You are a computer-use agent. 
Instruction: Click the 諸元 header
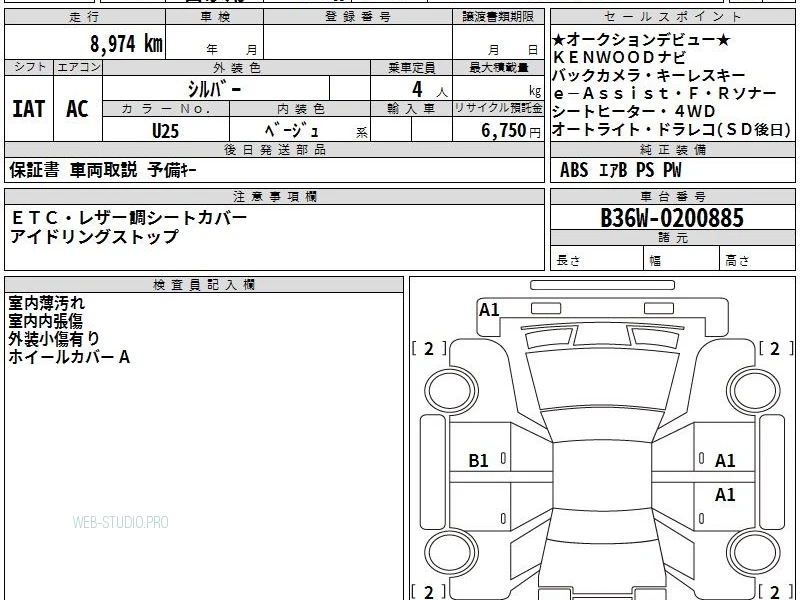(x=673, y=238)
